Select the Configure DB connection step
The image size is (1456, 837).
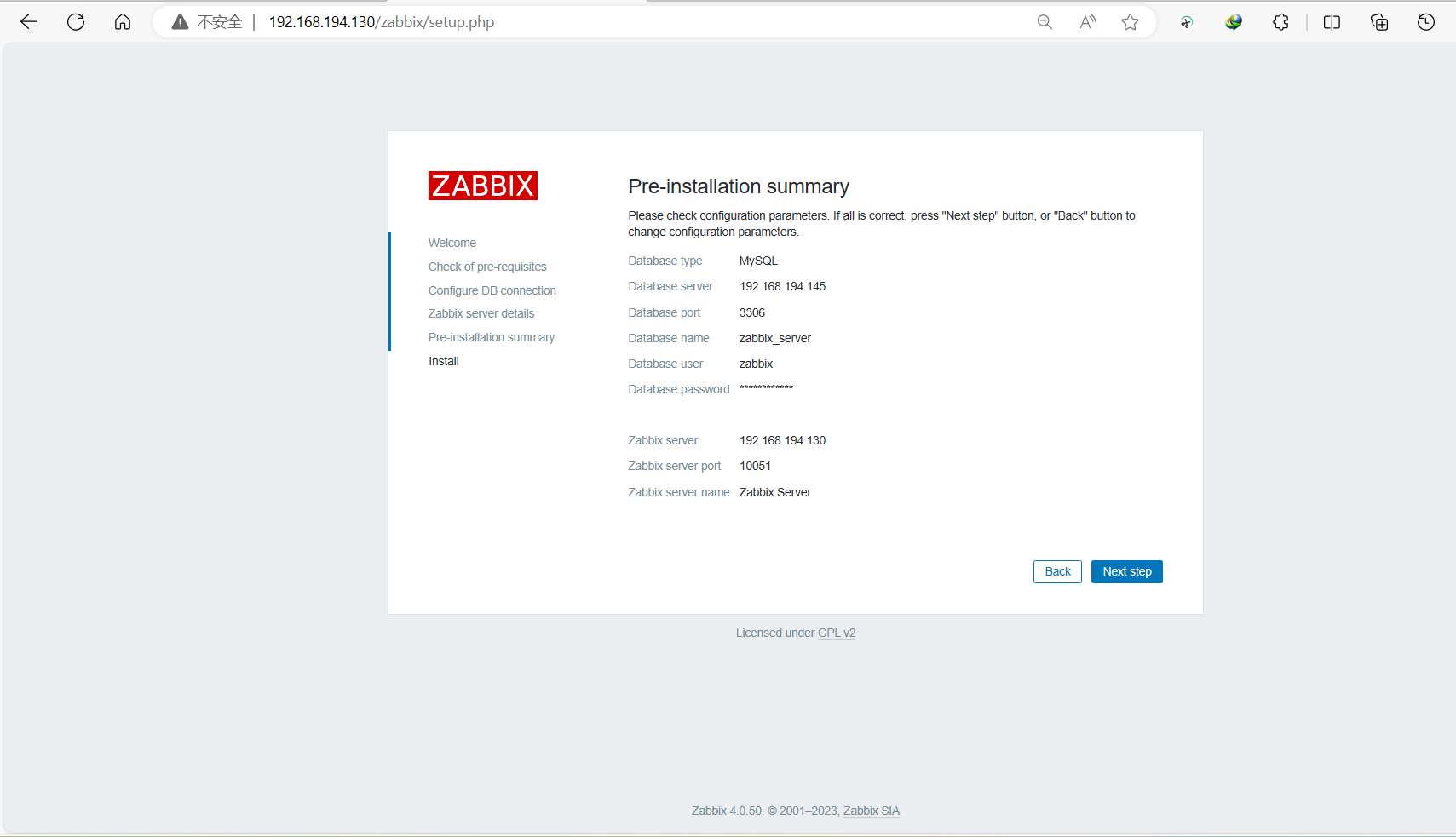click(492, 290)
